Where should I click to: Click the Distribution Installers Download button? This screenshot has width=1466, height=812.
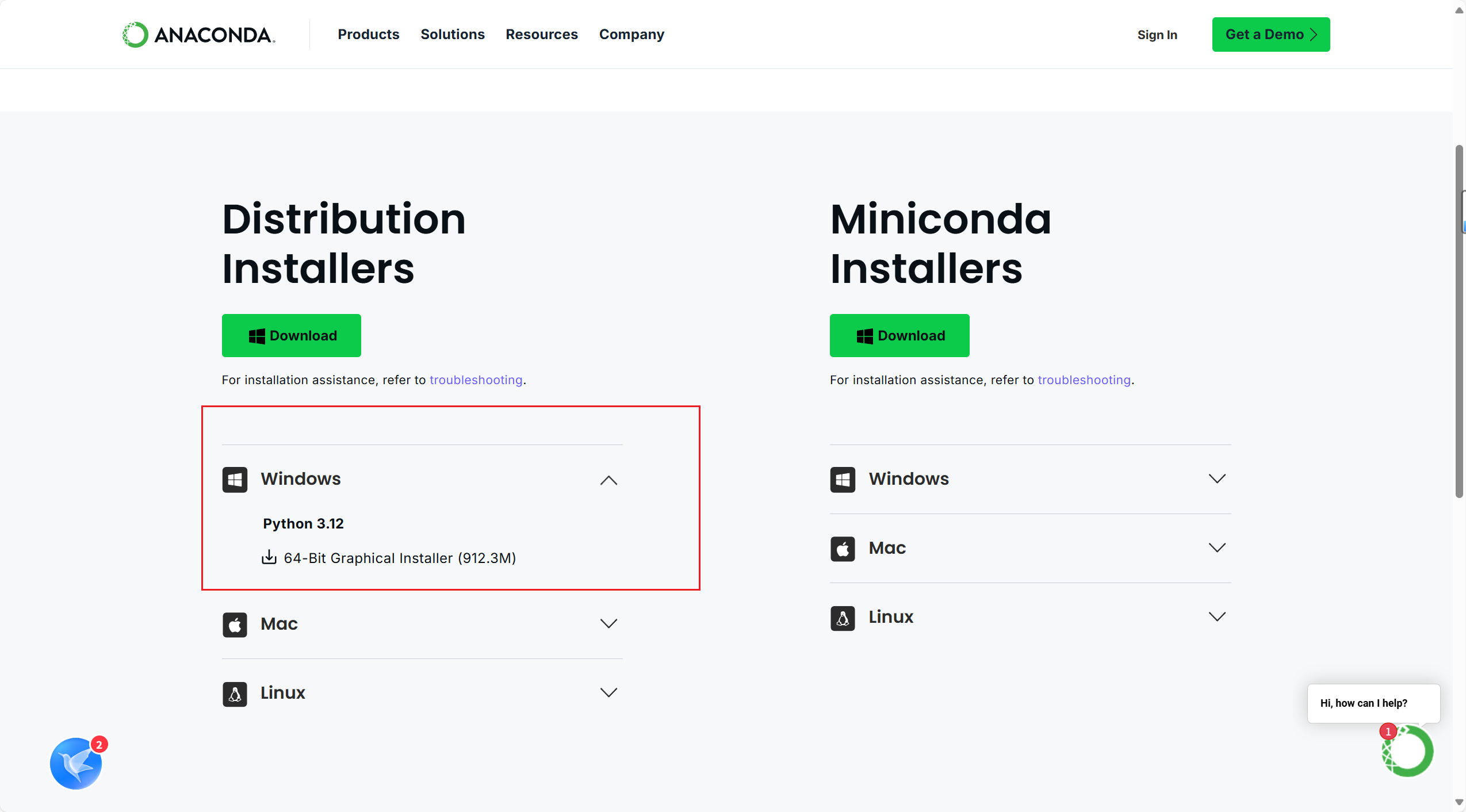pyautogui.click(x=292, y=335)
